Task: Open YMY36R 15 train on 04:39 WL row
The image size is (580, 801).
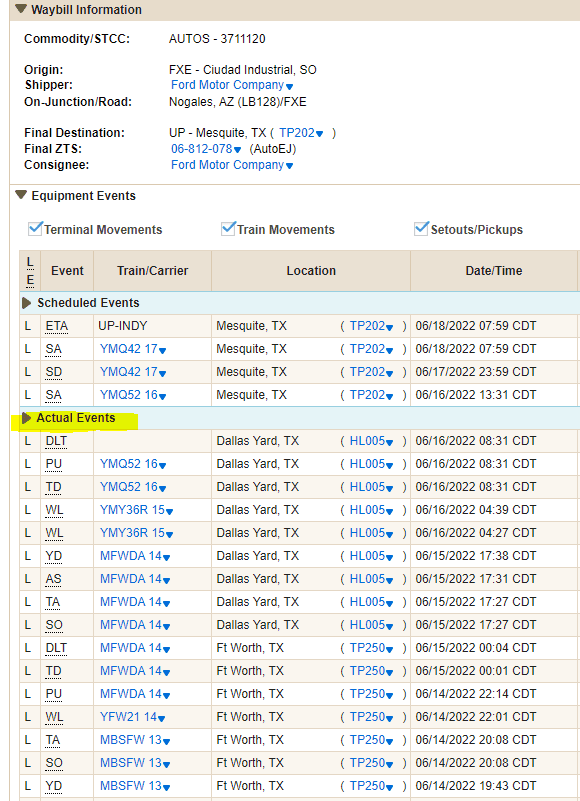Action: (136, 510)
